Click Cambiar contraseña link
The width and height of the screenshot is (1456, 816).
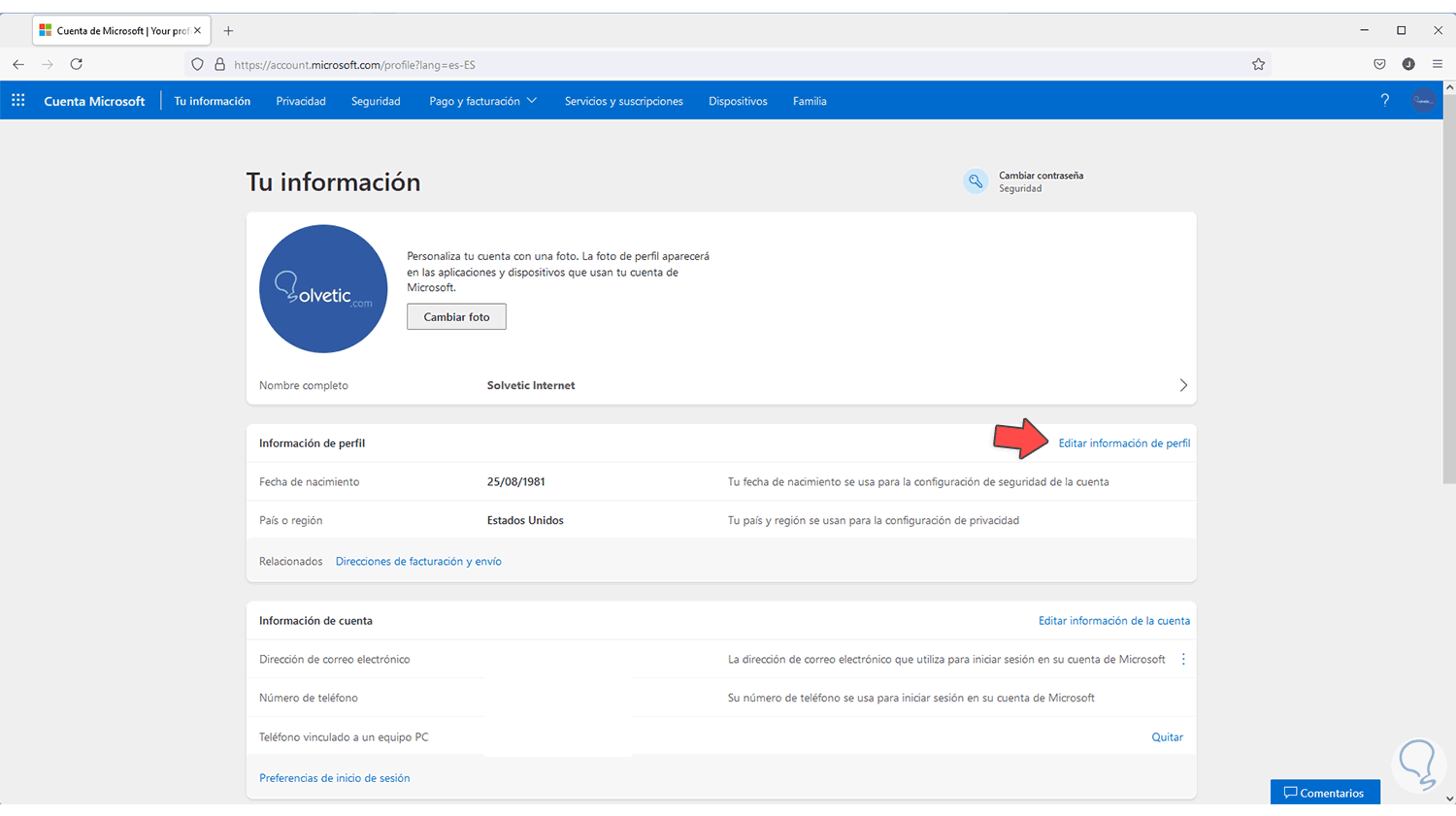coord(1041,176)
